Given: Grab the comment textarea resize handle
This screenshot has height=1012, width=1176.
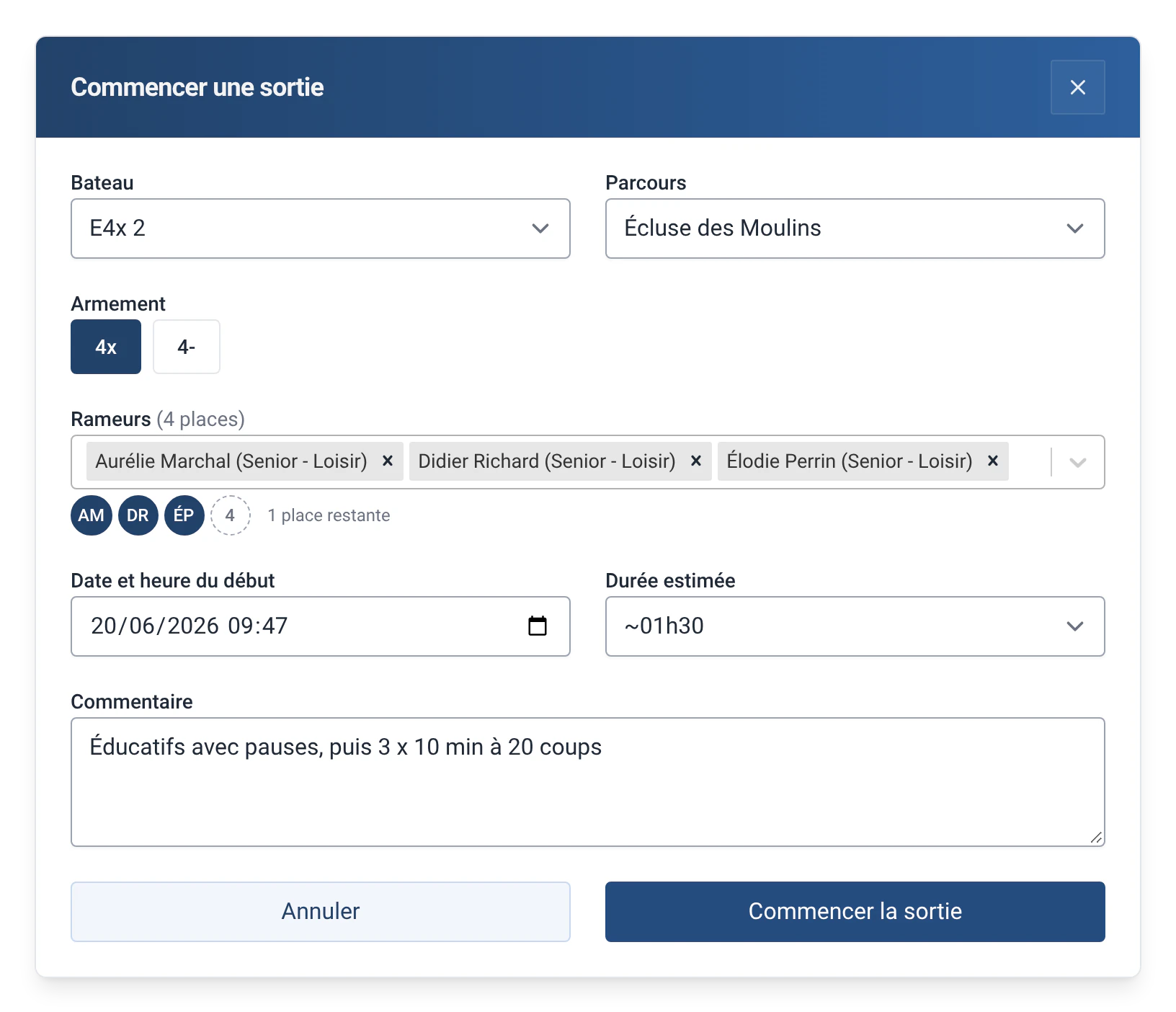Looking at the screenshot, I should 1096,838.
